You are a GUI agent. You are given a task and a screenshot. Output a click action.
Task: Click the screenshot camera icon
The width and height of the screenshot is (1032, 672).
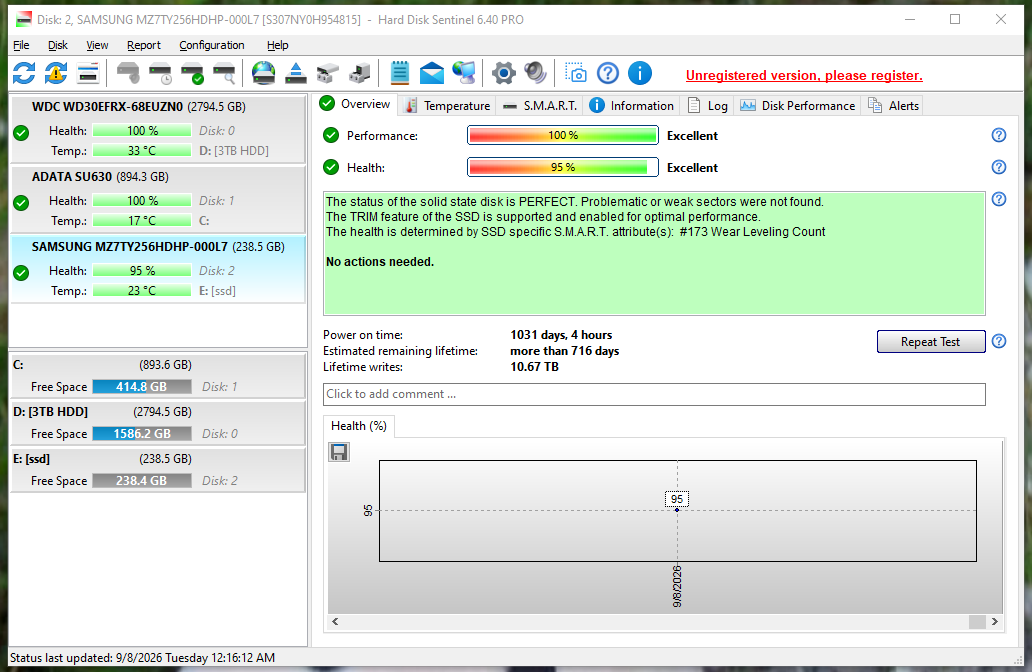click(x=576, y=73)
